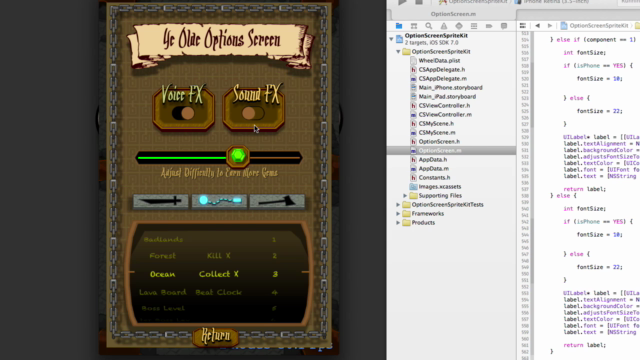Expand the Supporting Files group

coord(405,196)
